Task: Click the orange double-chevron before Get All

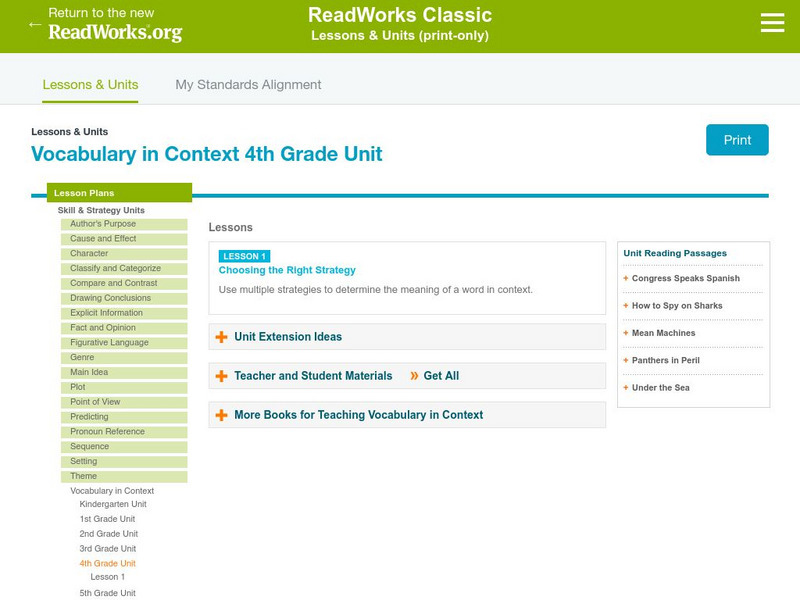Action: point(414,376)
